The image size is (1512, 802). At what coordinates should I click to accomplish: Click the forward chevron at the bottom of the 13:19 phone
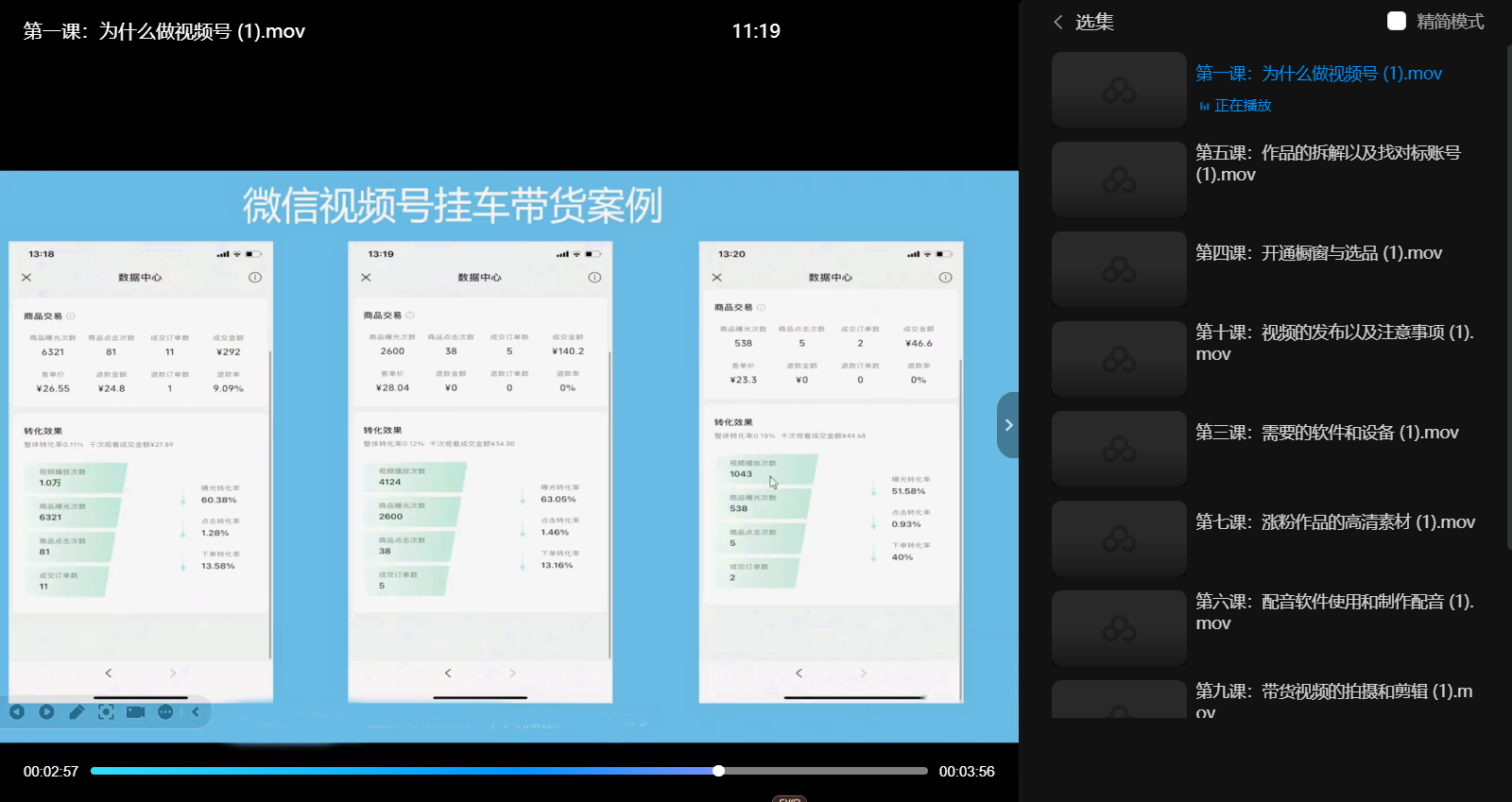coord(512,673)
